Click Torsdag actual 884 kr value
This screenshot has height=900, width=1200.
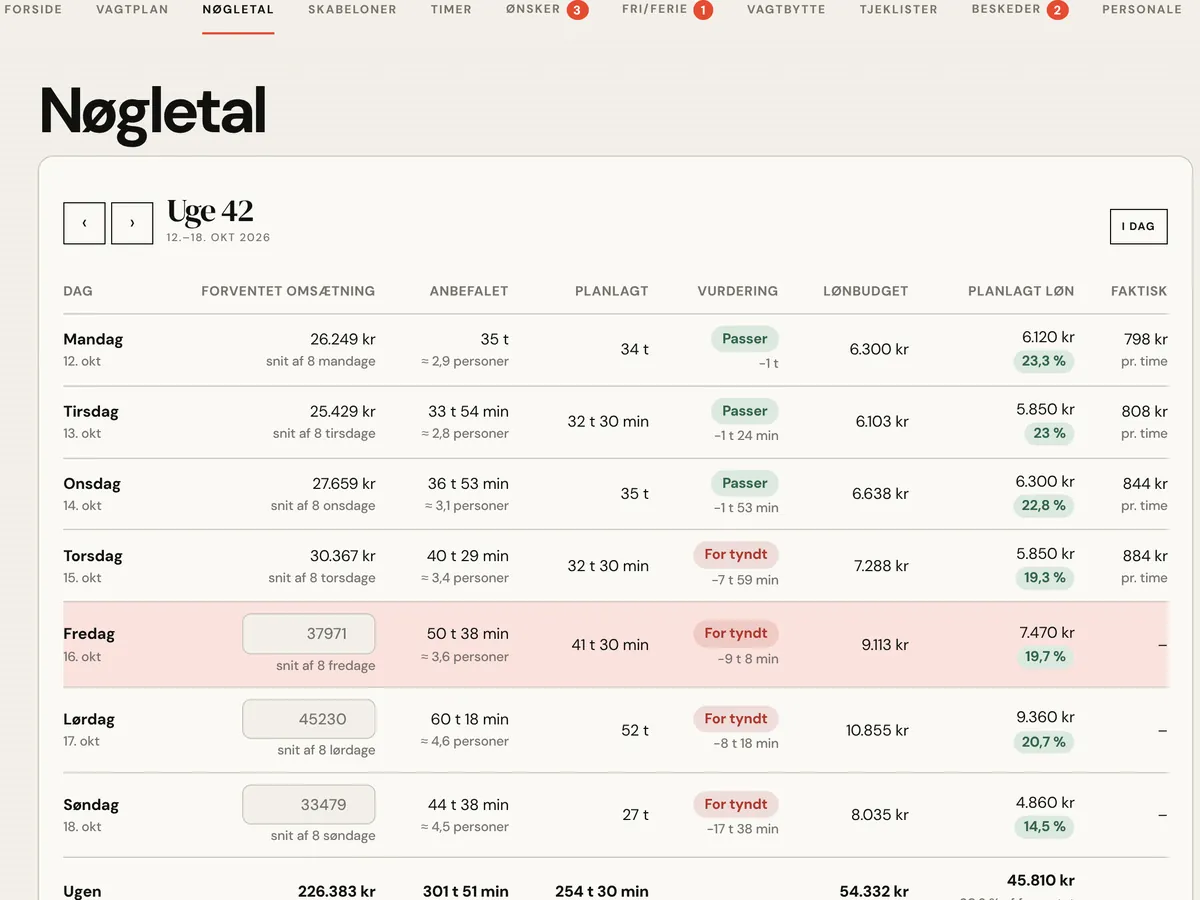(x=1145, y=555)
